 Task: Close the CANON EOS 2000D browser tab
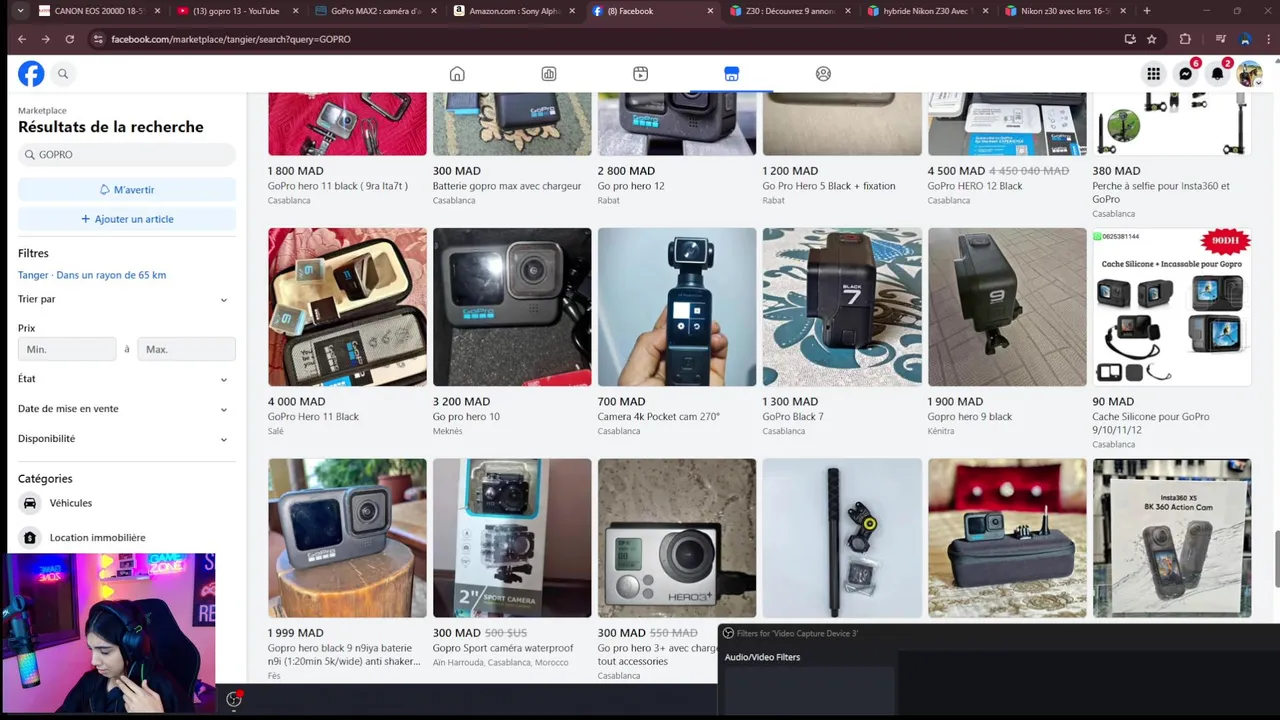[157, 11]
